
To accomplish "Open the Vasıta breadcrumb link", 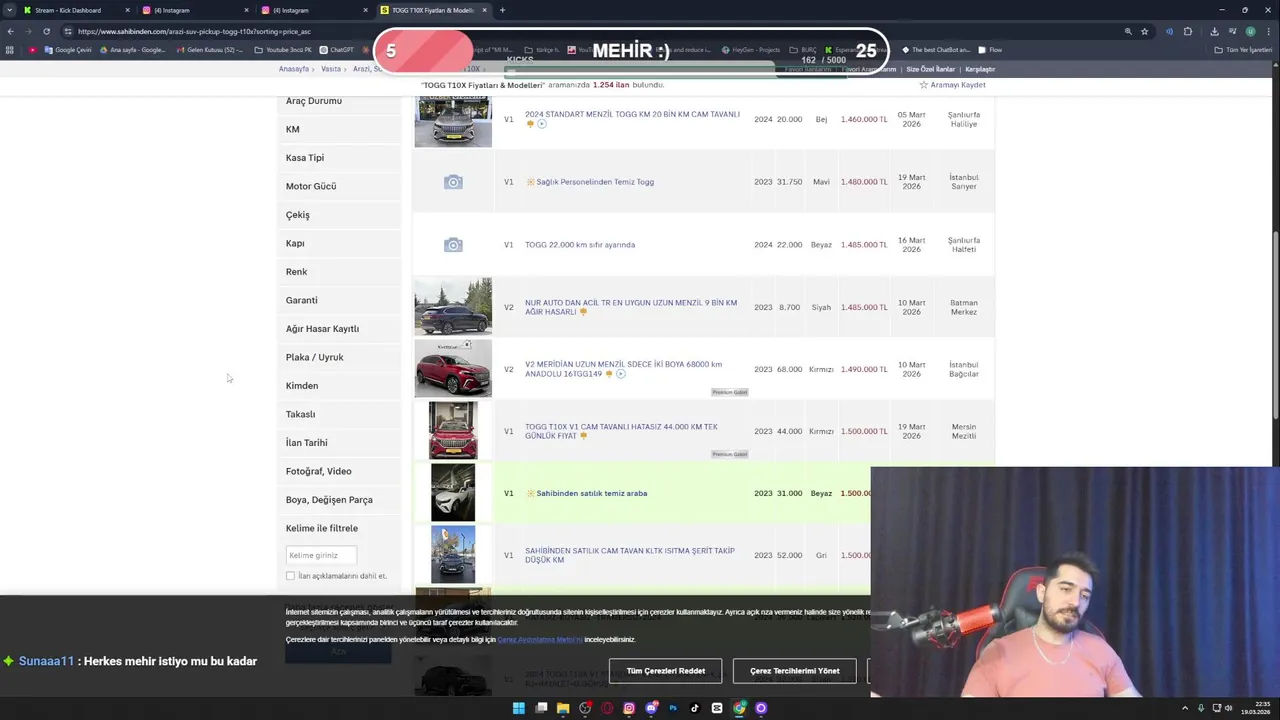I will coord(331,69).
